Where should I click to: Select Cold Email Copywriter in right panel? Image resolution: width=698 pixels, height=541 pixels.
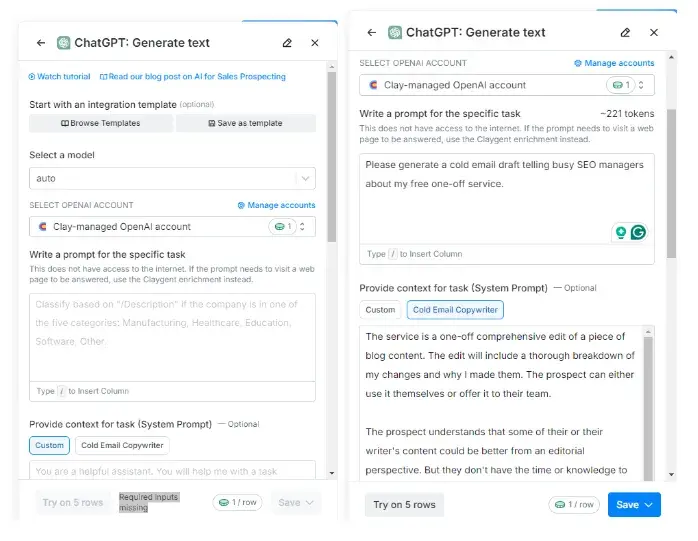pos(455,310)
